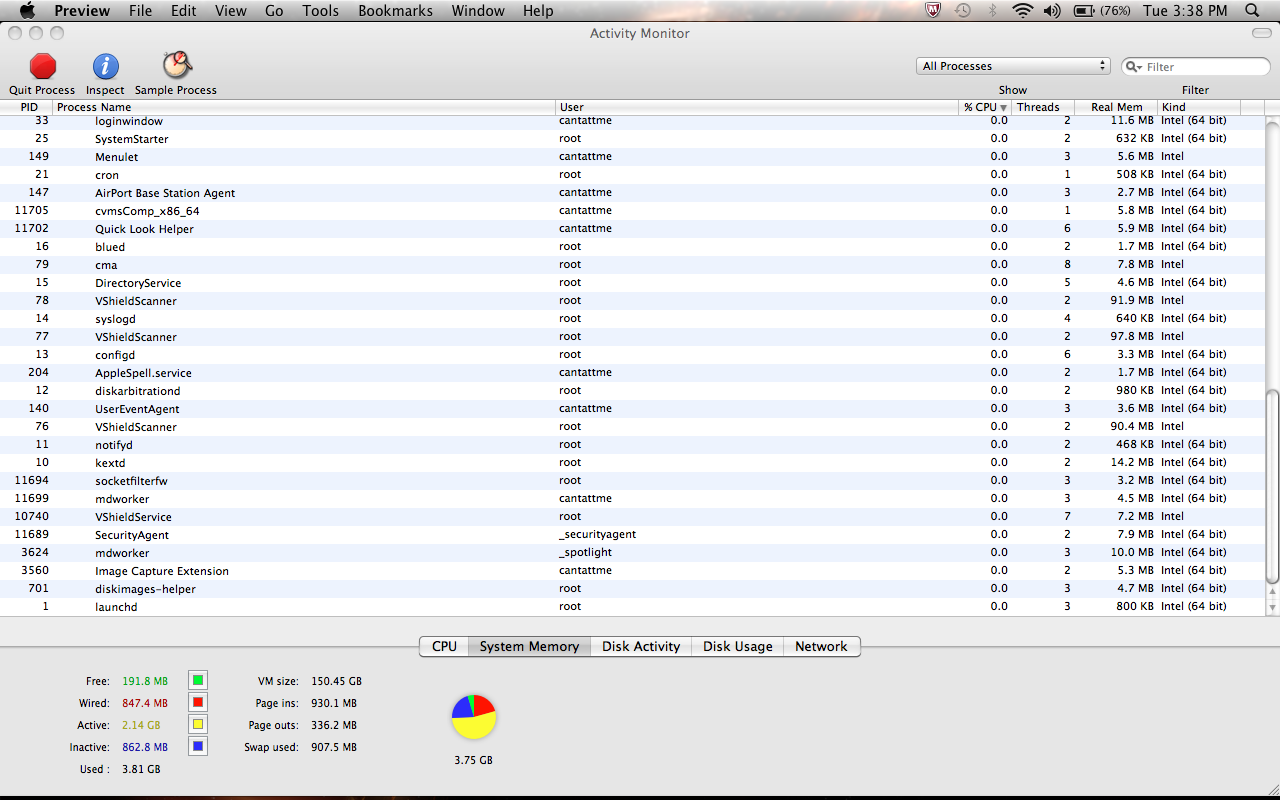Click the process list vertical scrollbar
This screenshot has width=1280, height=800.
[x=1272, y=485]
